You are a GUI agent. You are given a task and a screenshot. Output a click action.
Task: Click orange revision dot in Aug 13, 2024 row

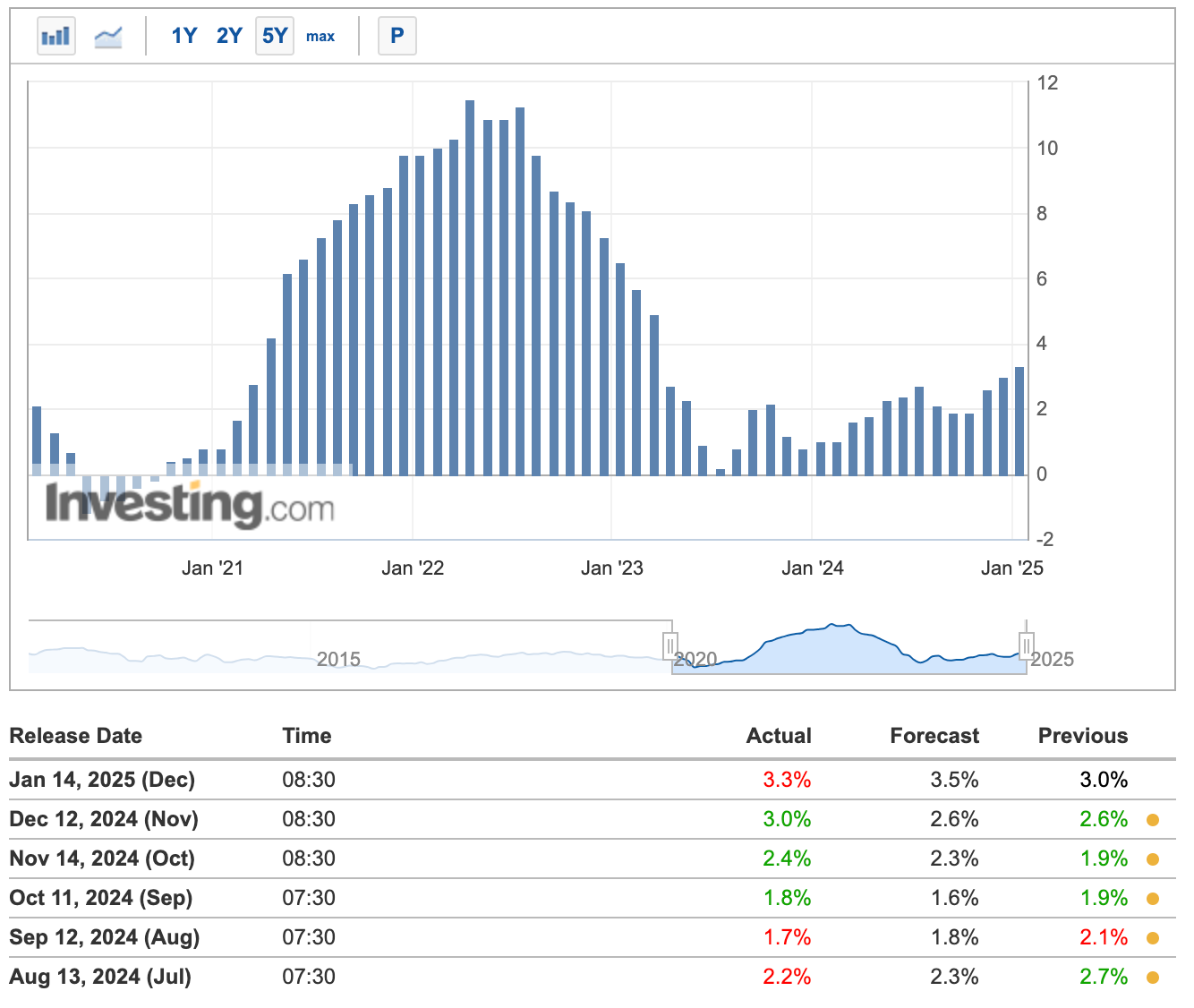click(x=1153, y=978)
